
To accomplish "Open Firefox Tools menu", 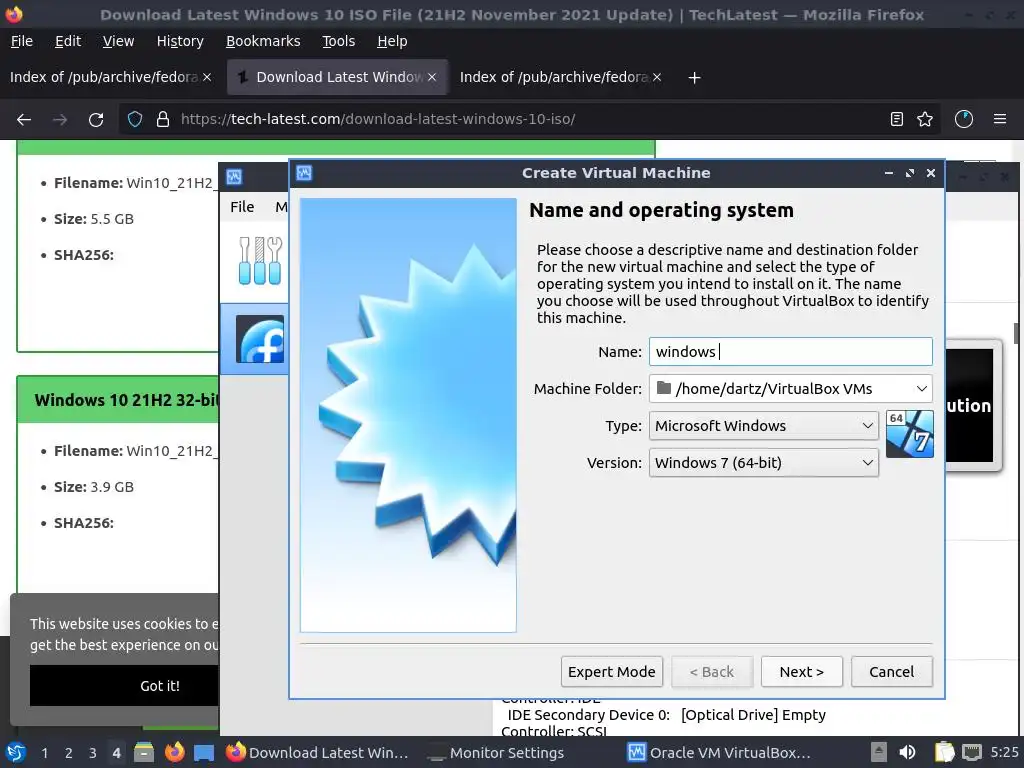I will (338, 41).
